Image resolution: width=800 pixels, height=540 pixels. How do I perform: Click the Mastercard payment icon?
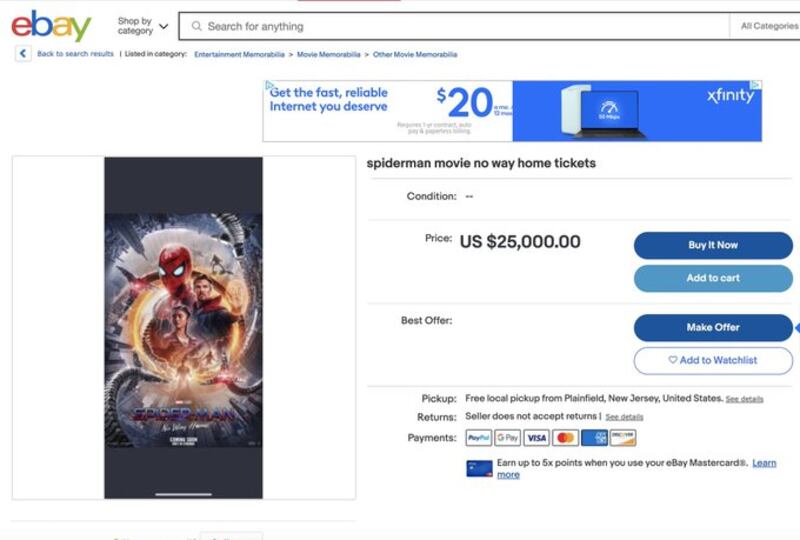(x=565, y=438)
